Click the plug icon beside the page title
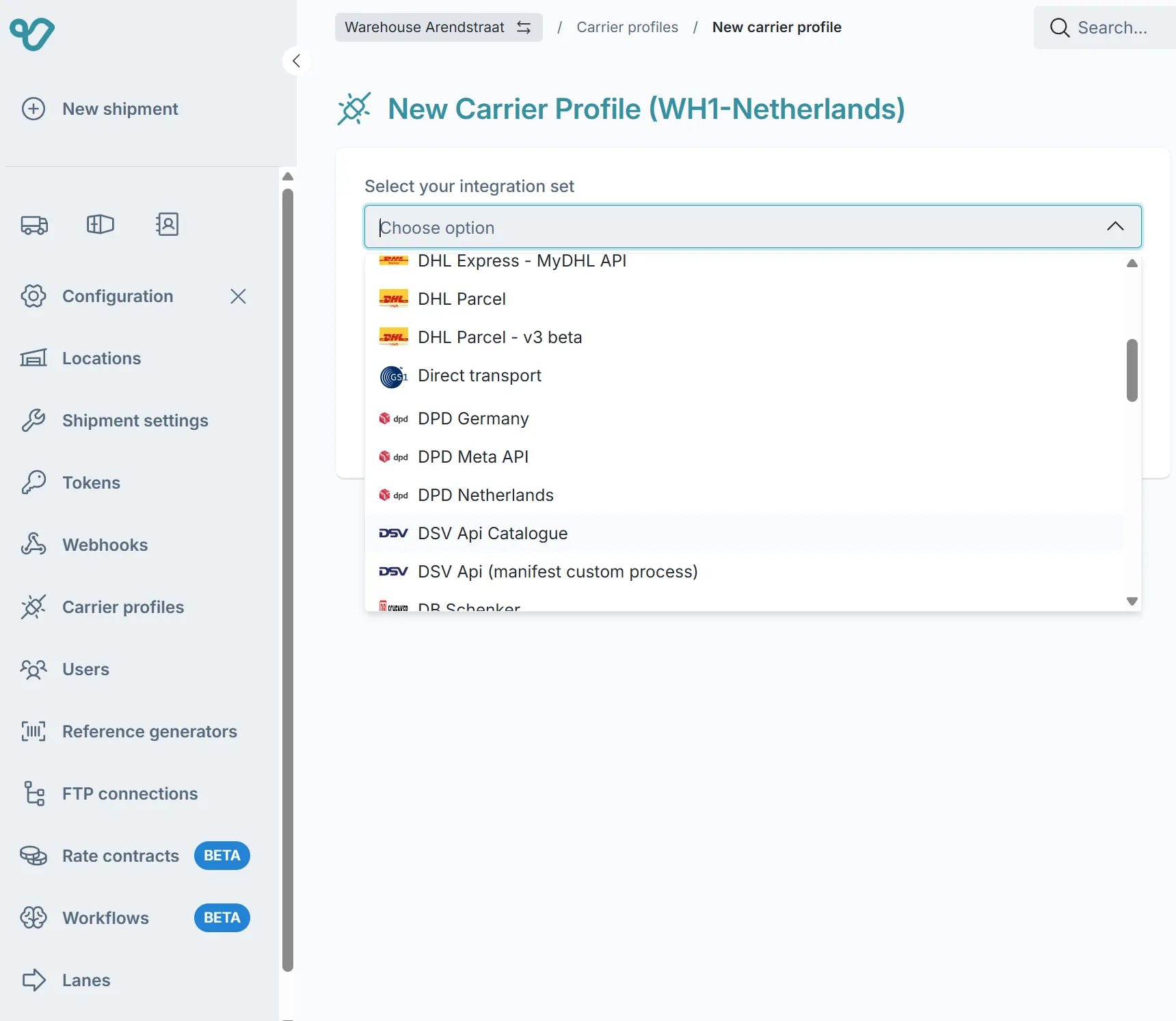This screenshot has width=1176, height=1021. (354, 109)
